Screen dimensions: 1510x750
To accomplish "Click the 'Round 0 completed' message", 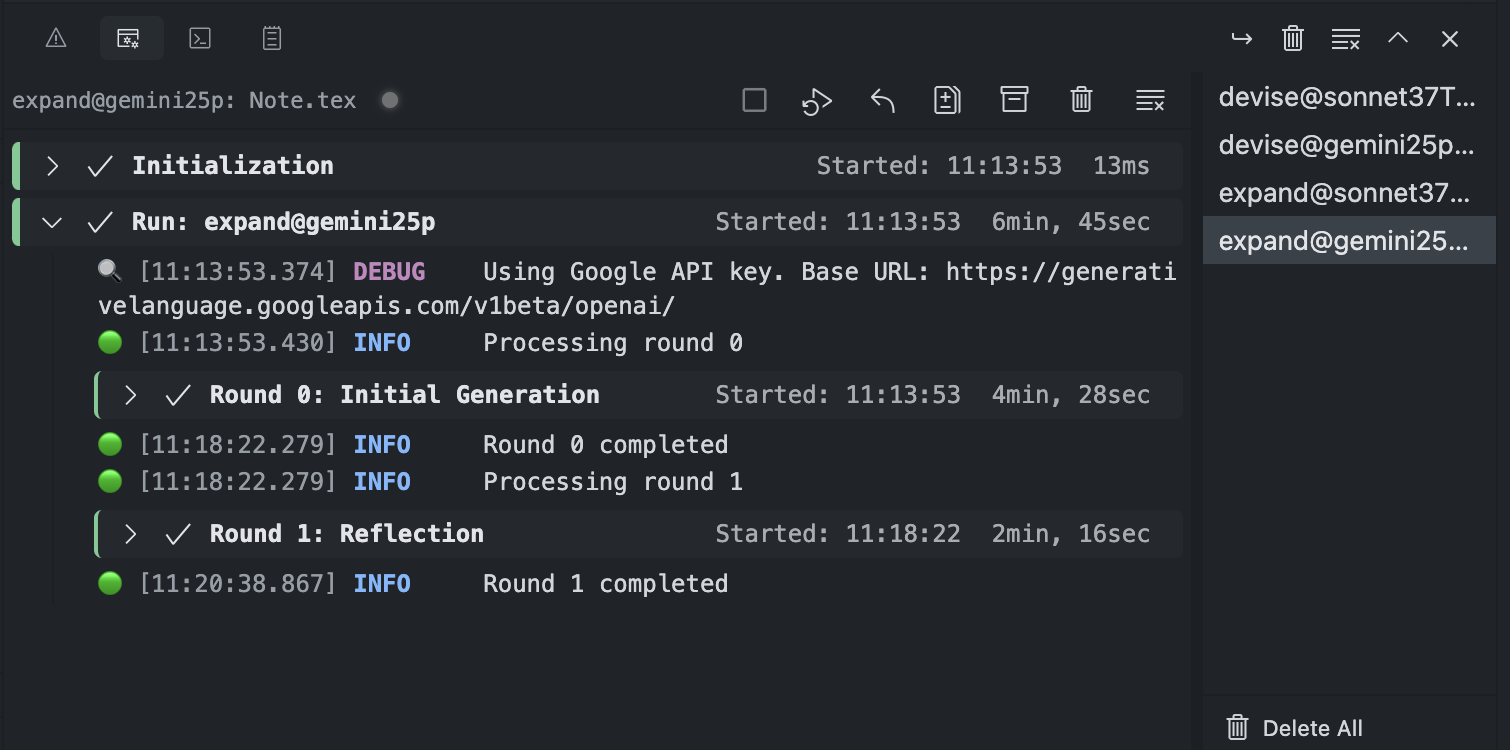I will coord(606,444).
